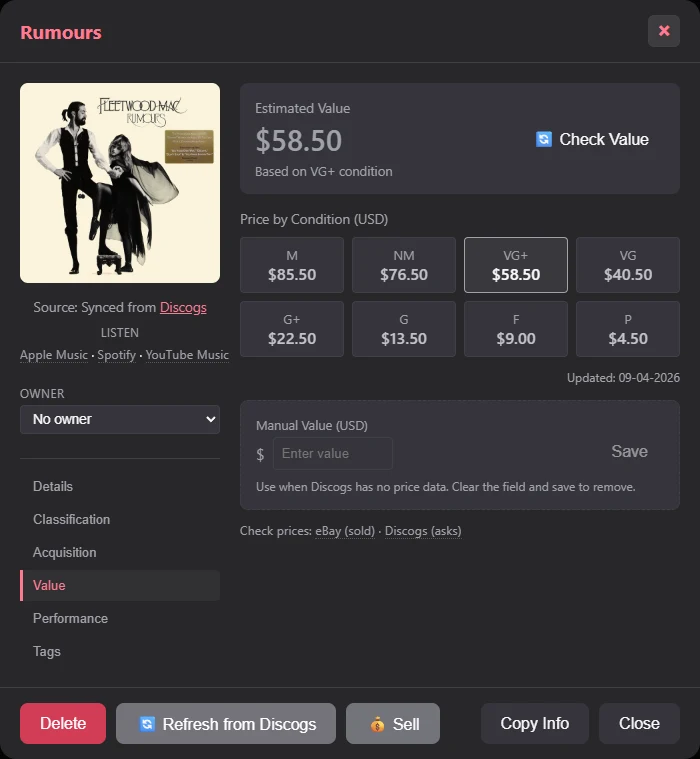Save the manual value
The height and width of the screenshot is (759, 700).
point(629,451)
